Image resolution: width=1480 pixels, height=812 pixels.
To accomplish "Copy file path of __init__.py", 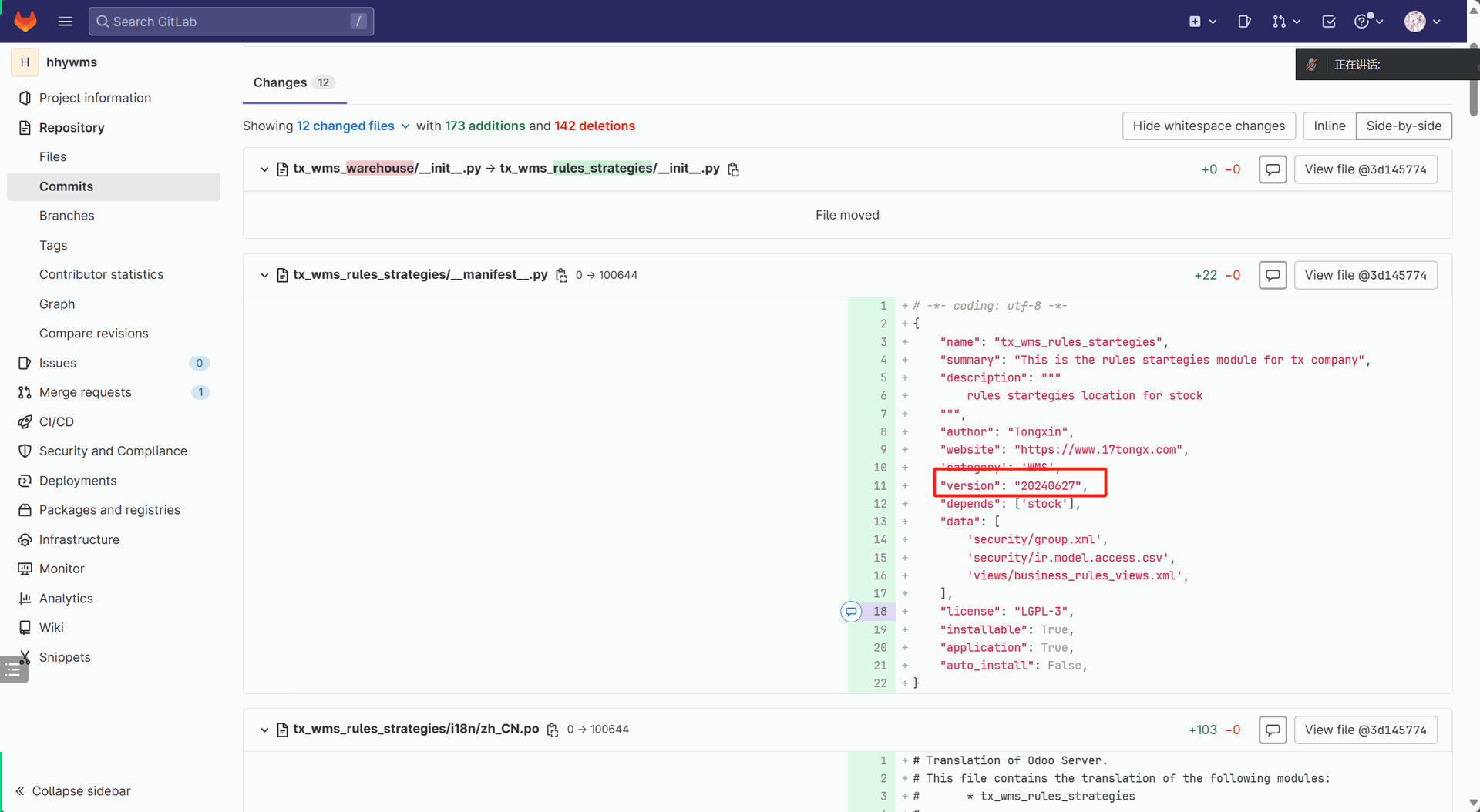I will tap(734, 169).
